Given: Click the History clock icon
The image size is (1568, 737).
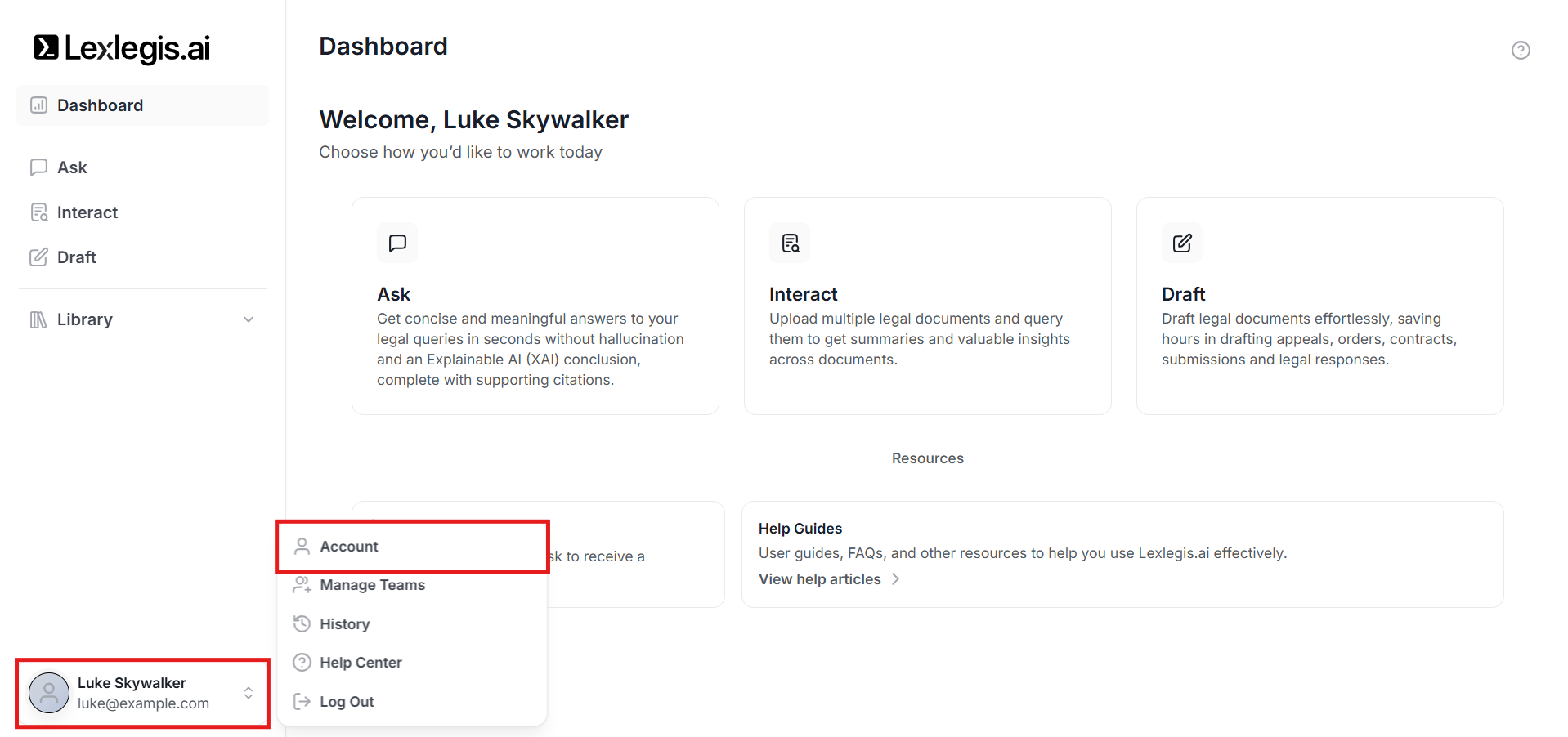Looking at the screenshot, I should click(302, 624).
